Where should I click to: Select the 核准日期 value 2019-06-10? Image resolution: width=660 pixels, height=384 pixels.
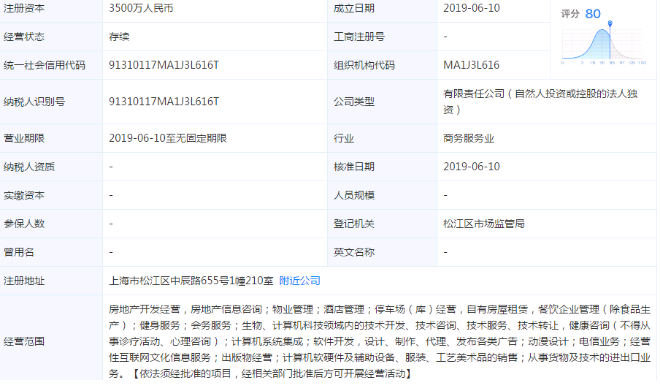coord(471,167)
